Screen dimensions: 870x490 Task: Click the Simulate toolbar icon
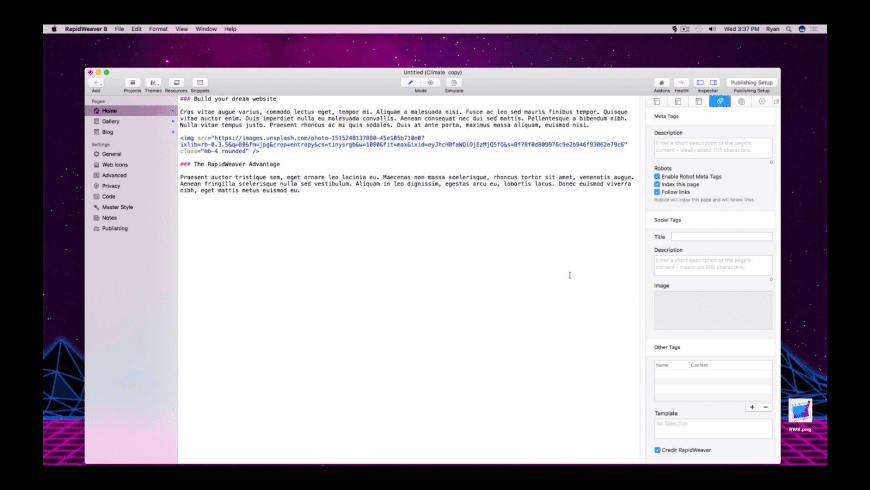tap(454, 83)
